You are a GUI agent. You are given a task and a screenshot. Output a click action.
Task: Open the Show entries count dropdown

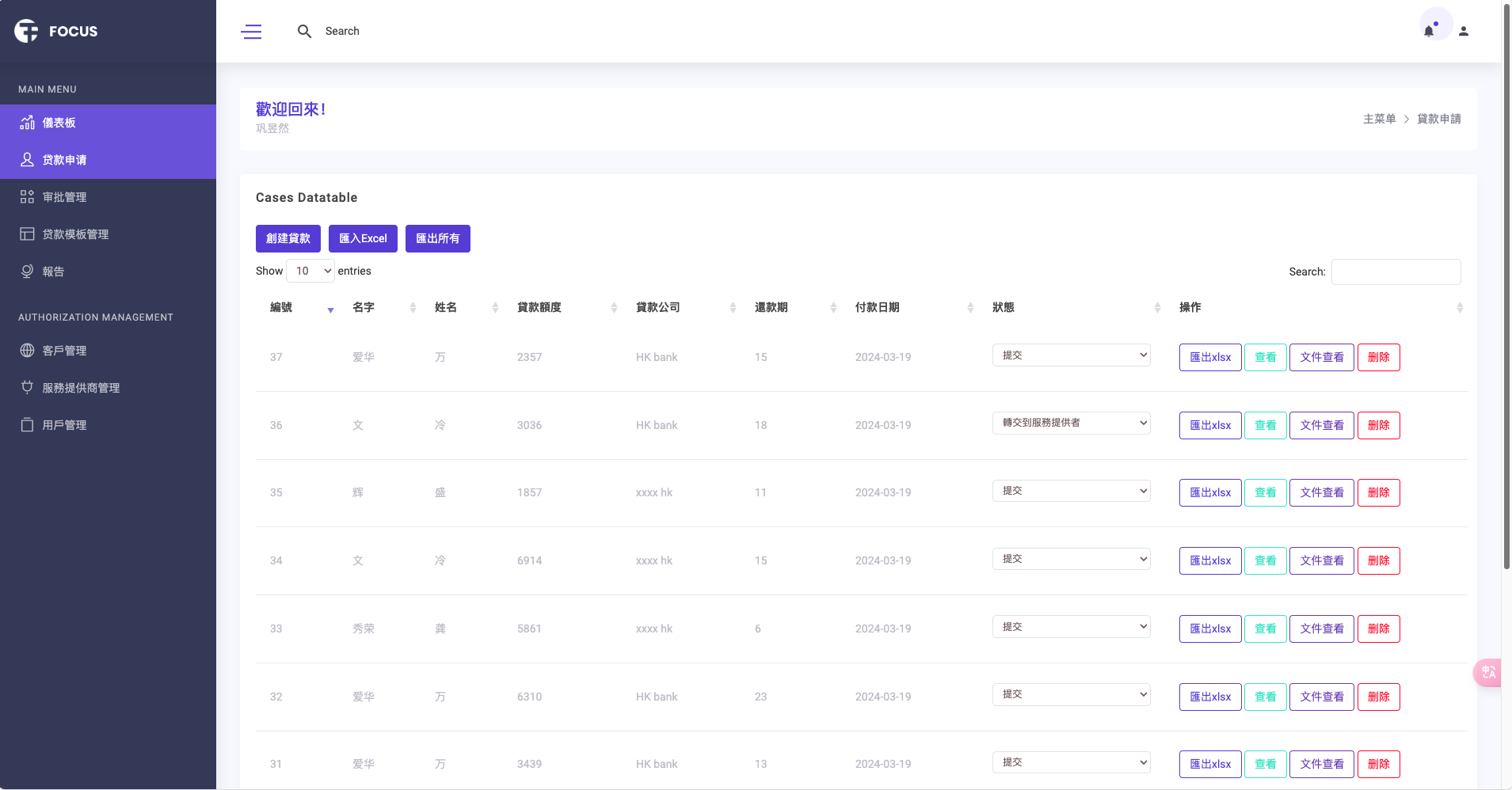[x=310, y=271]
